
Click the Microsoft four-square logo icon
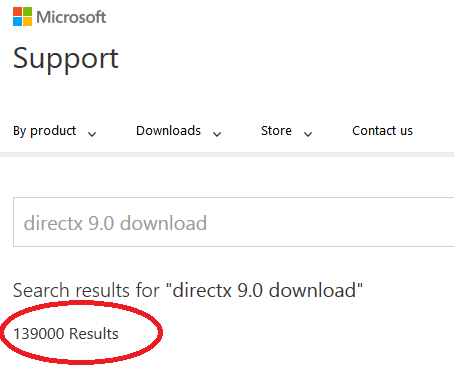pos(22,16)
